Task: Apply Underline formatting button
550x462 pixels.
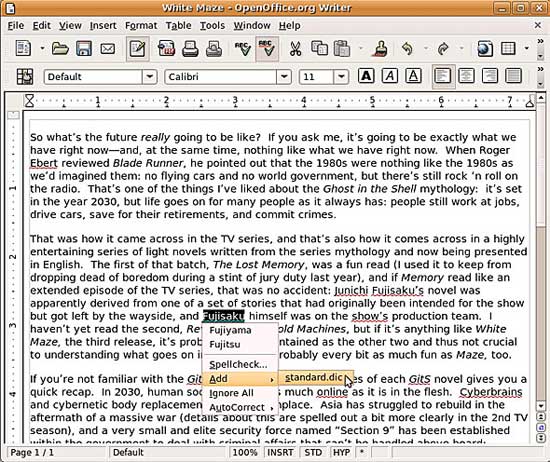Action: pyautogui.click(x=413, y=75)
